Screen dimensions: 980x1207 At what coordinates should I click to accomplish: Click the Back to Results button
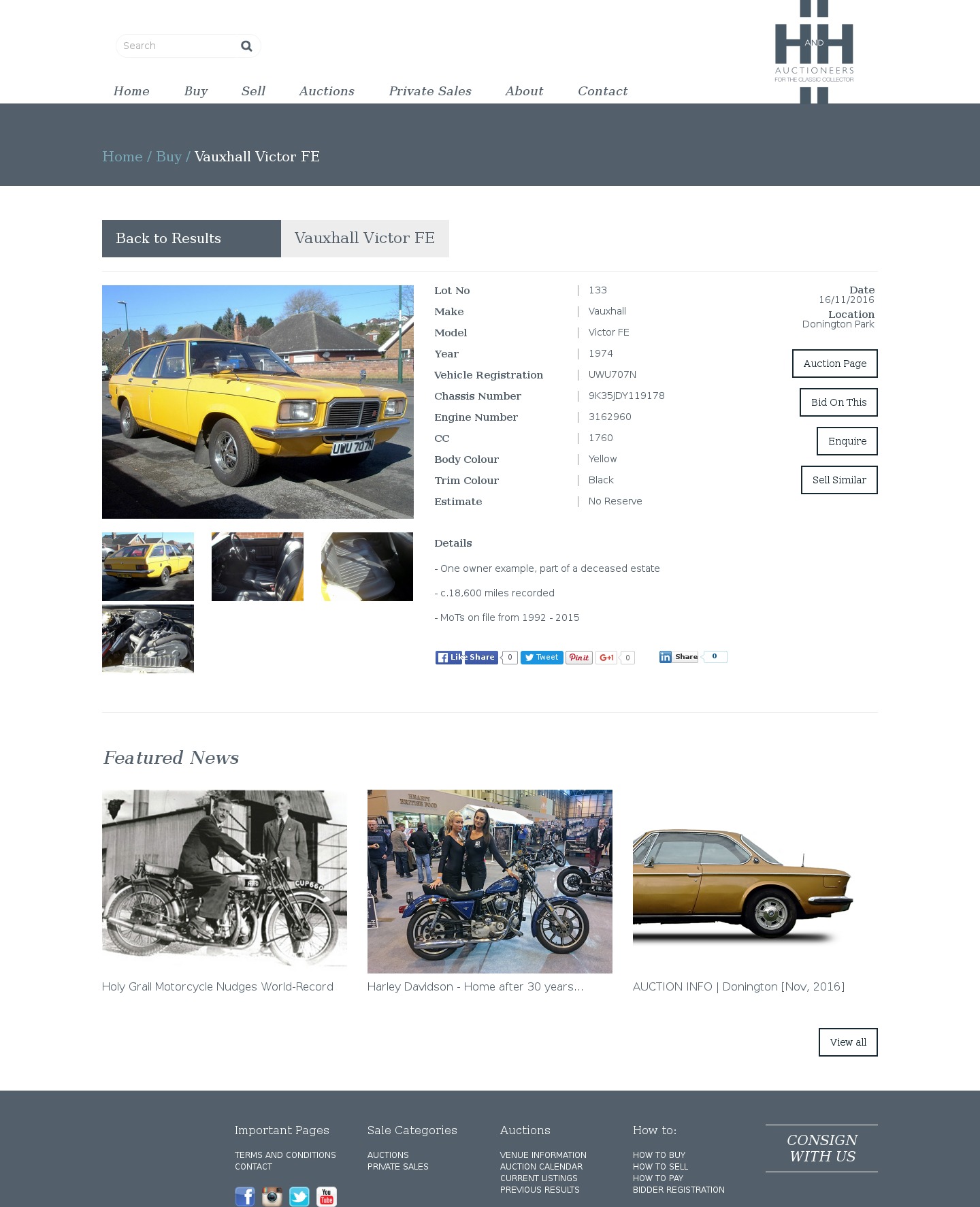coord(191,238)
